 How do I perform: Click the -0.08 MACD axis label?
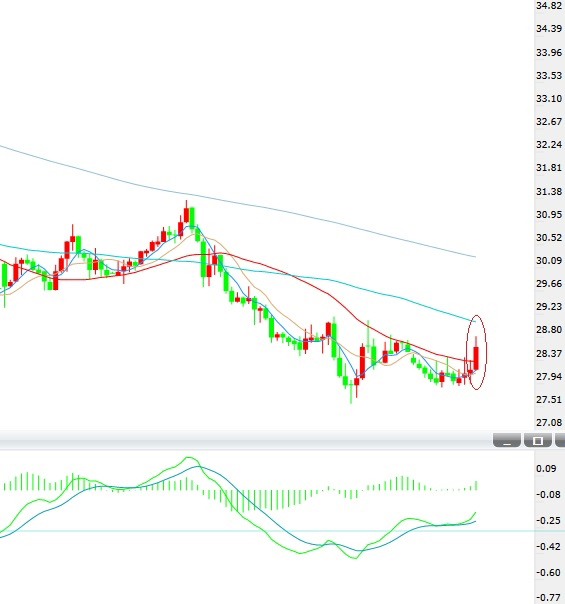coord(548,495)
